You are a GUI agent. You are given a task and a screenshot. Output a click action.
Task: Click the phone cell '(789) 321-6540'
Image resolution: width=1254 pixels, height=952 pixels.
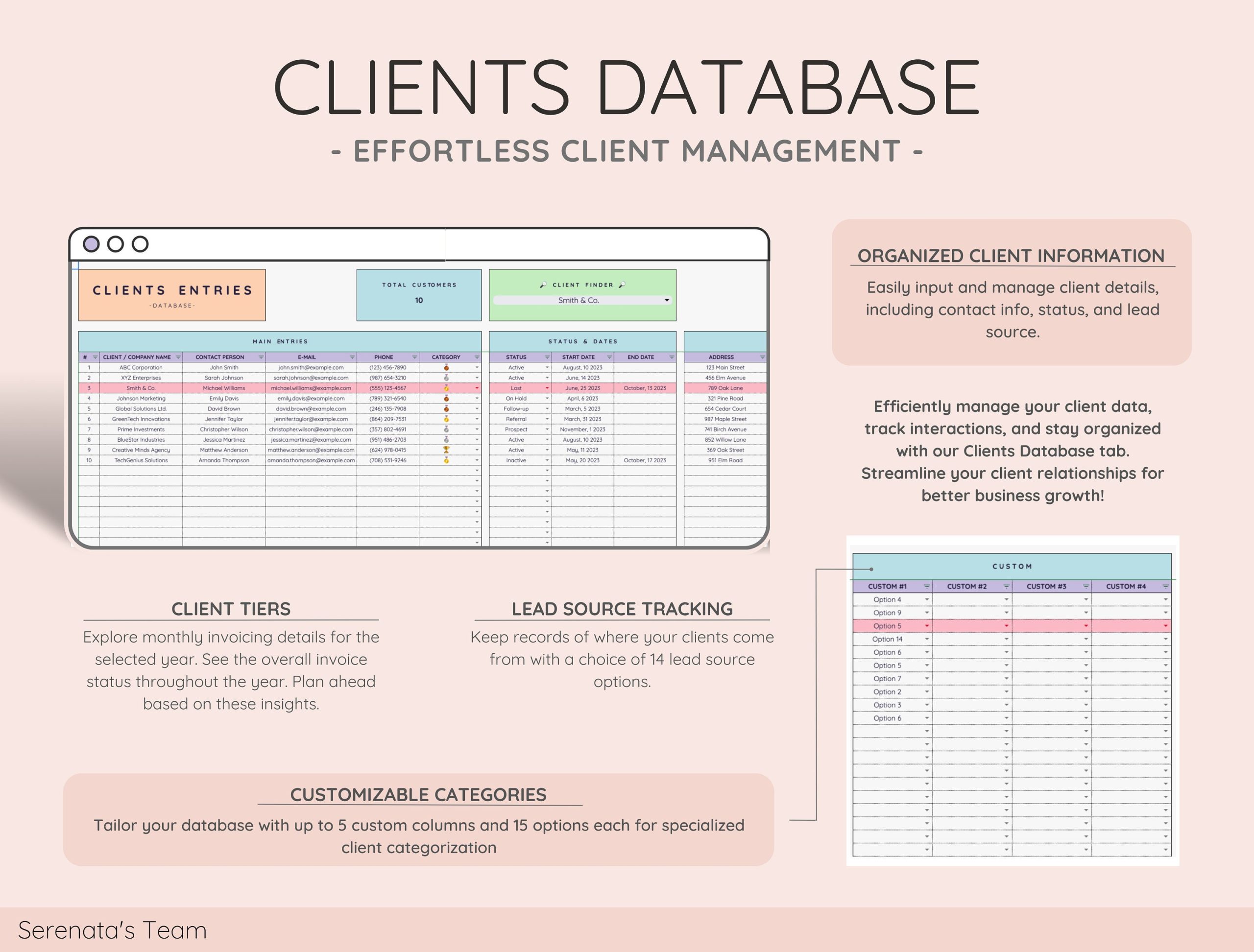[x=388, y=398]
